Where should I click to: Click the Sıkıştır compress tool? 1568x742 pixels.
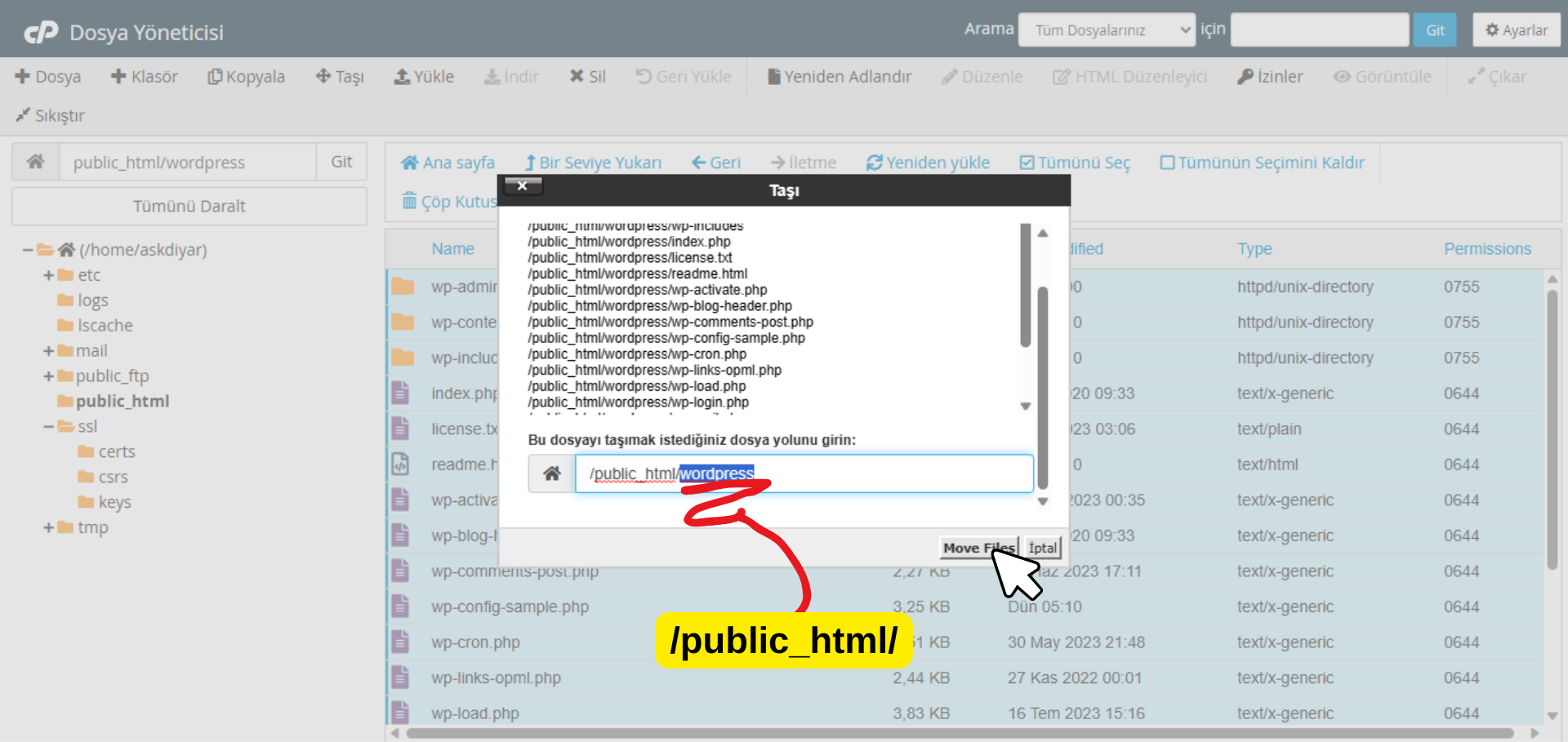pyautogui.click(x=50, y=115)
